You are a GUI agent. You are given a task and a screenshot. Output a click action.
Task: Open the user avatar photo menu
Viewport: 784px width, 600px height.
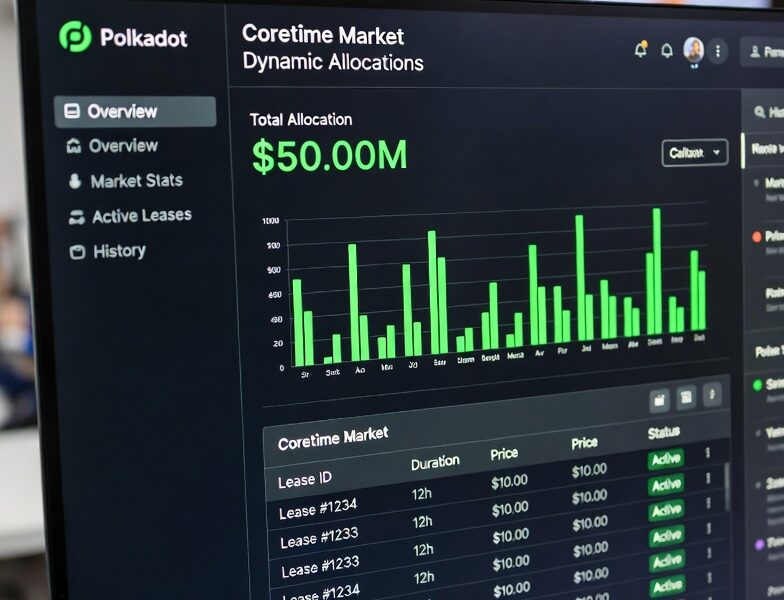click(694, 50)
